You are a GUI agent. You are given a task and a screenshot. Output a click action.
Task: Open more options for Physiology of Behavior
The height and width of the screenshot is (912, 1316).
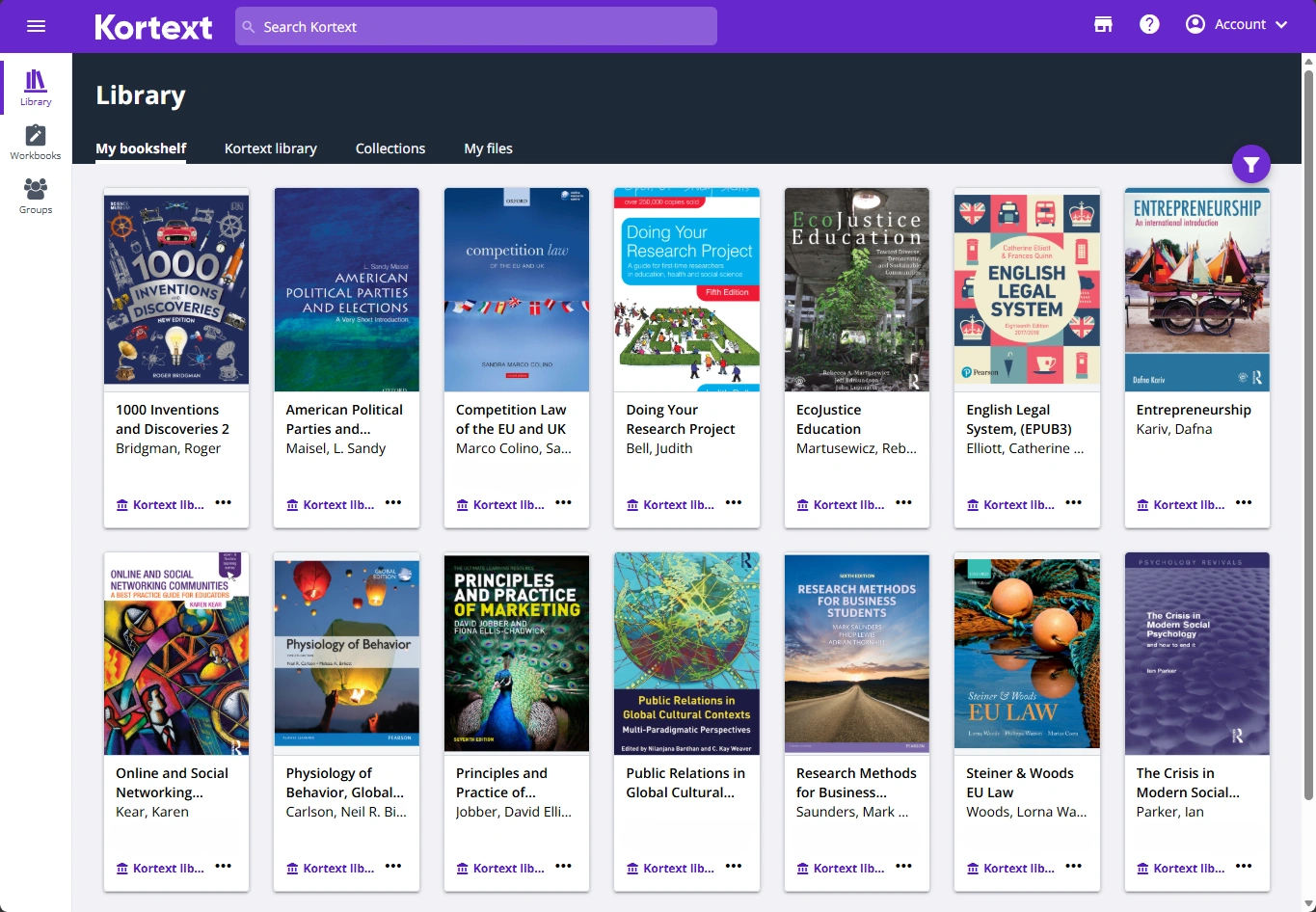click(x=393, y=867)
